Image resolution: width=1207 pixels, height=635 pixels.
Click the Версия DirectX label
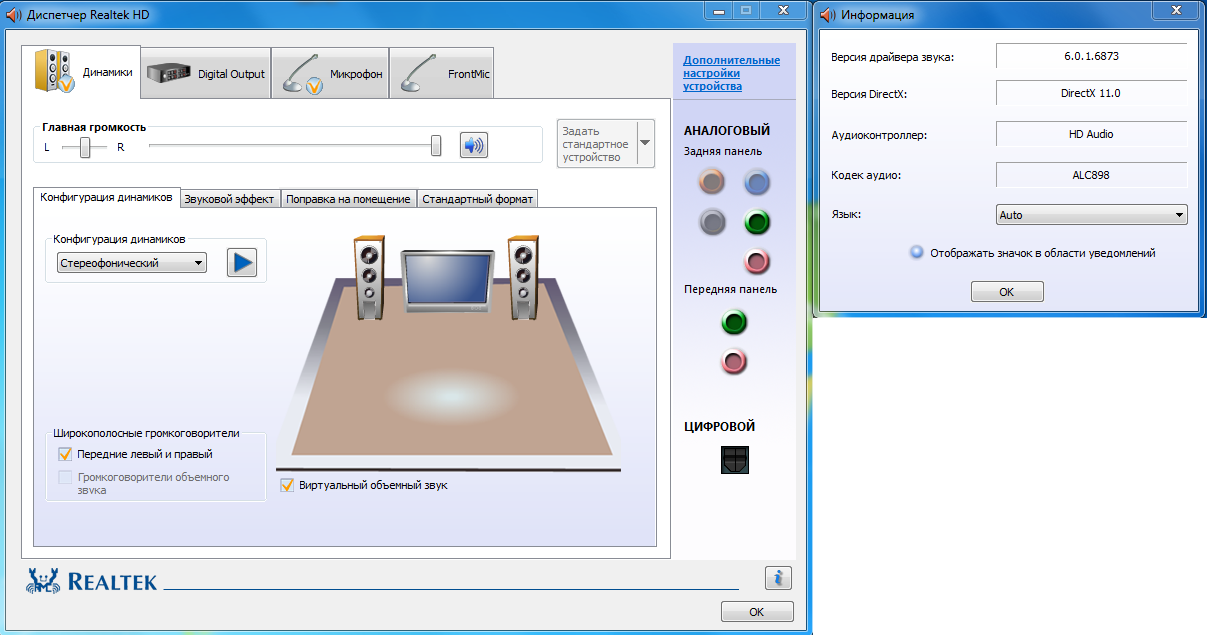click(868, 94)
